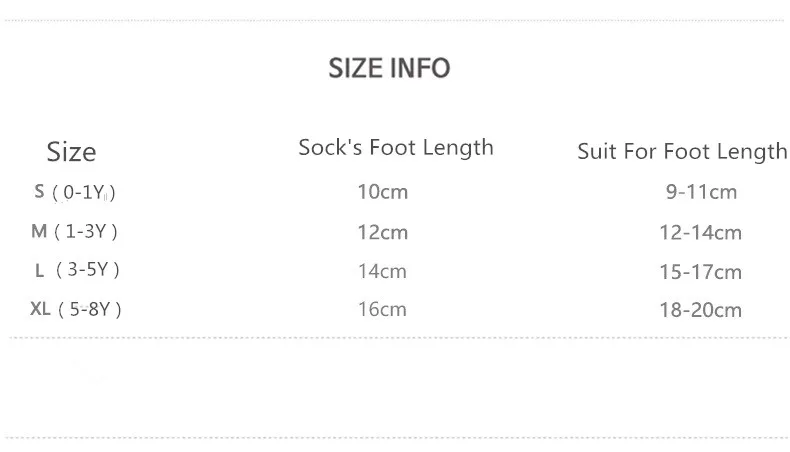This screenshot has width=790, height=452.
Task: Click the letter S size label
Action: pyautogui.click(x=39, y=191)
